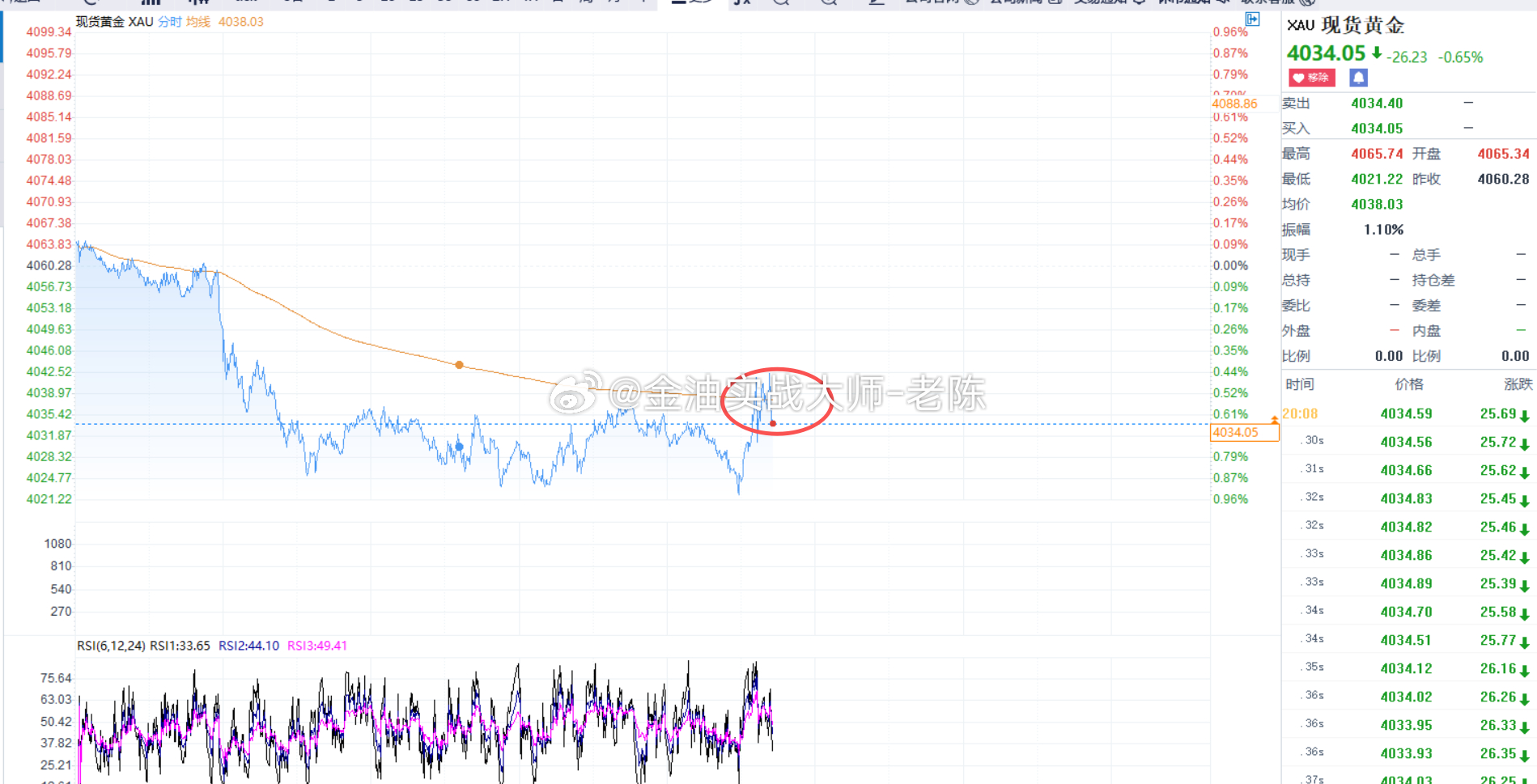The image size is (1537, 784).
Task: Click the orange marker dot on average line
Action: pyautogui.click(x=459, y=365)
